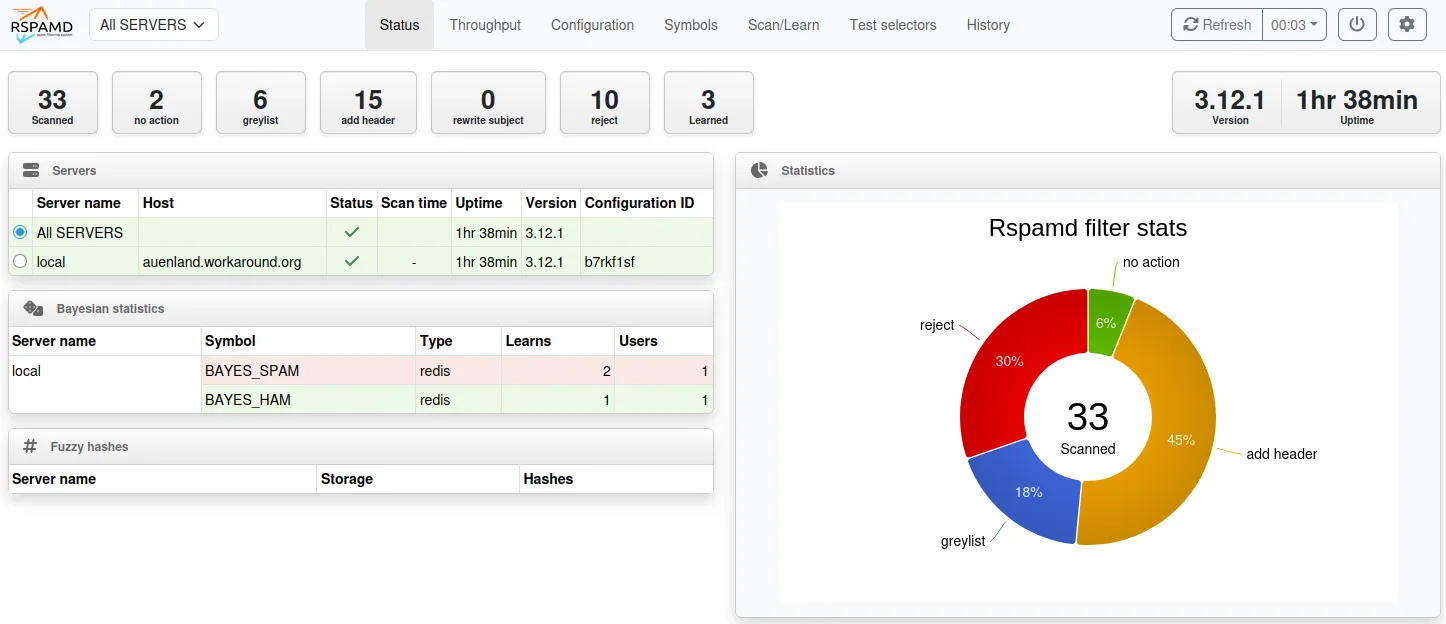The width and height of the screenshot is (1446, 624).
Task: Open the Scan/Learn tab
Action: [x=783, y=25]
